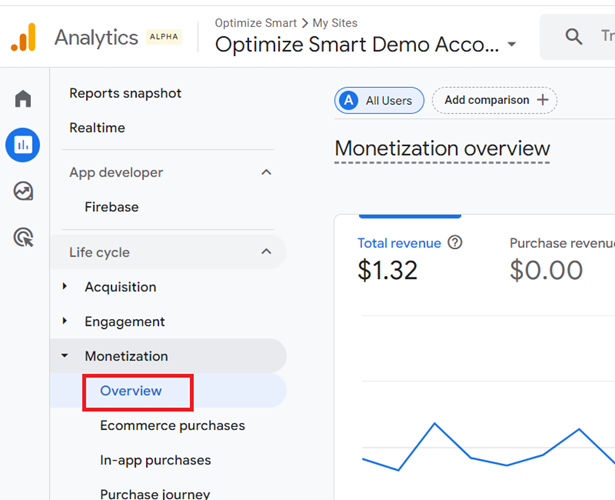Click the Monetization overview report title
This screenshot has width=615, height=500.
pyautogui.click(x=442, y=149)
